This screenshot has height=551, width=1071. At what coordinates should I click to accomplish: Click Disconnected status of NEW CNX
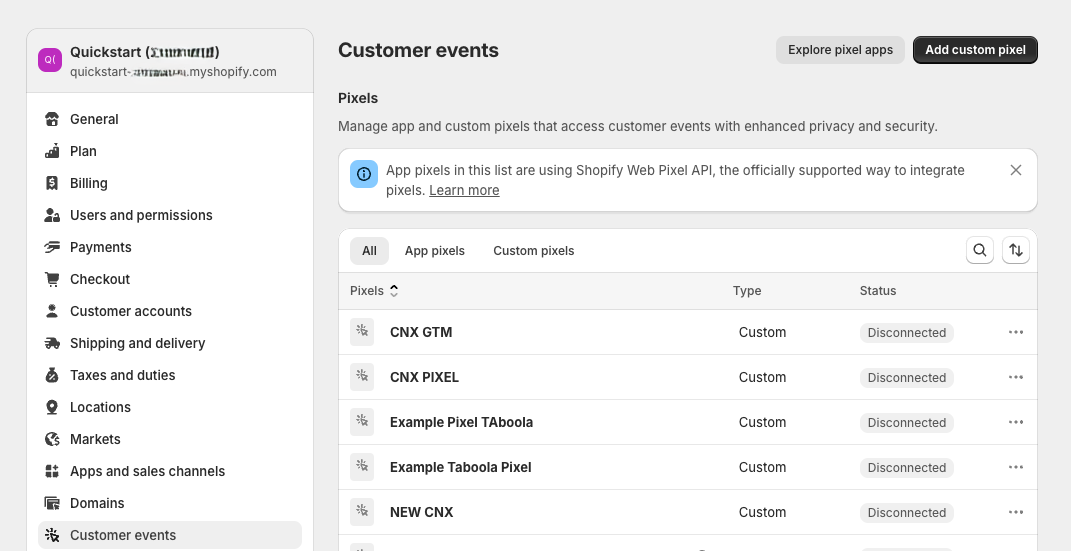pyautogui.click(x=906, y=513)
